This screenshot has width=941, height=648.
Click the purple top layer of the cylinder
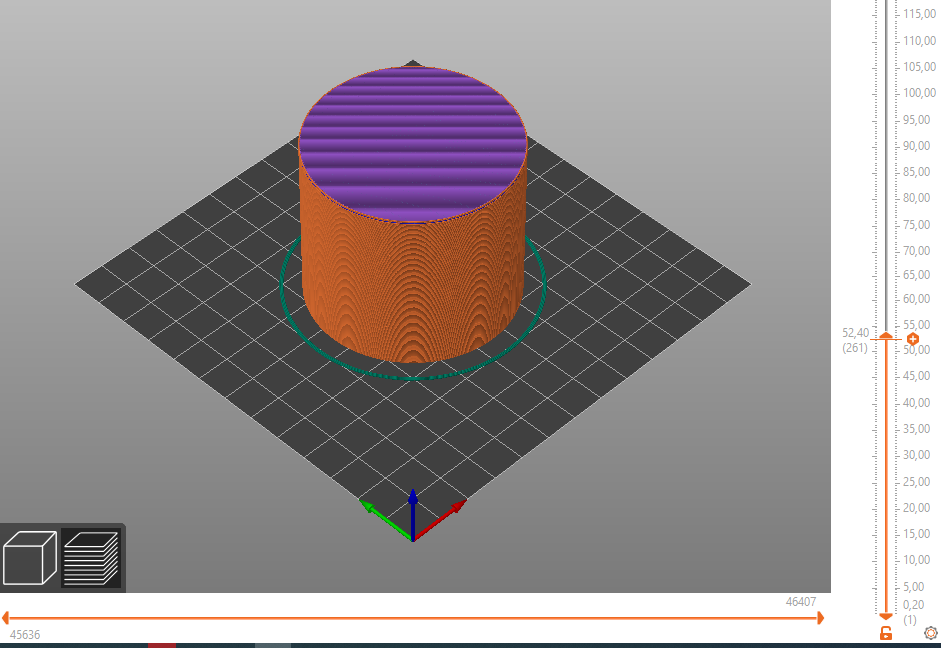[413, 144]
